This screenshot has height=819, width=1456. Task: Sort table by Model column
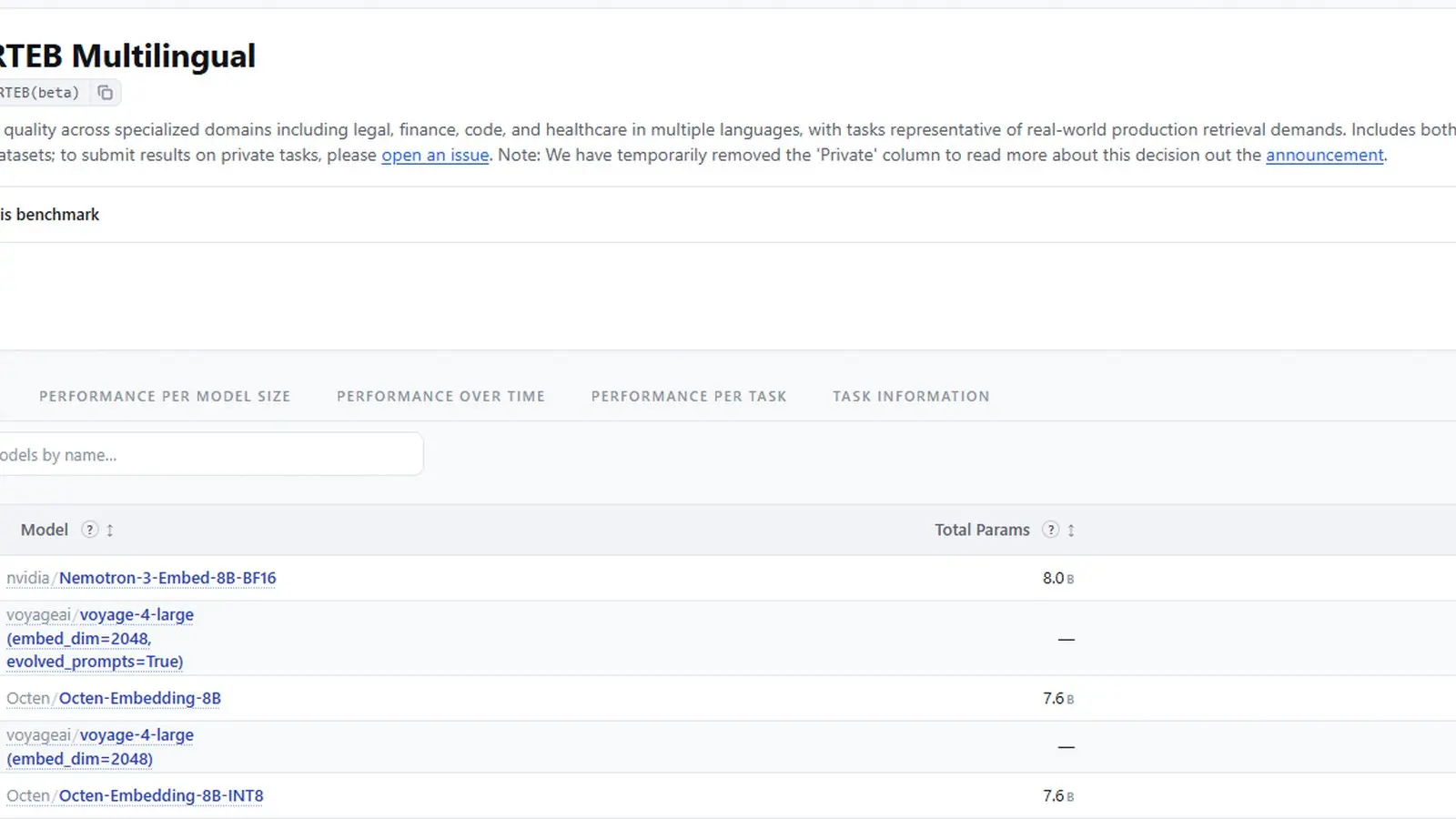point(110,531)
